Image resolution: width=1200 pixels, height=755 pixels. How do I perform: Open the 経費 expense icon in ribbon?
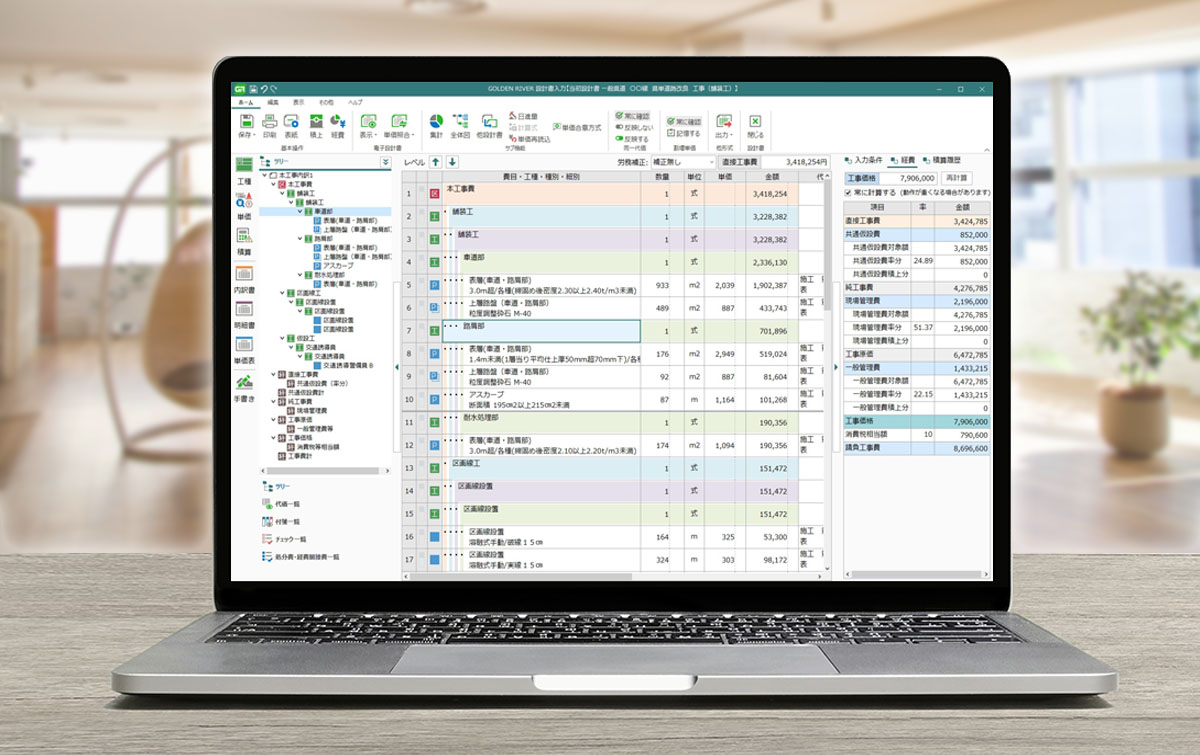338,121
